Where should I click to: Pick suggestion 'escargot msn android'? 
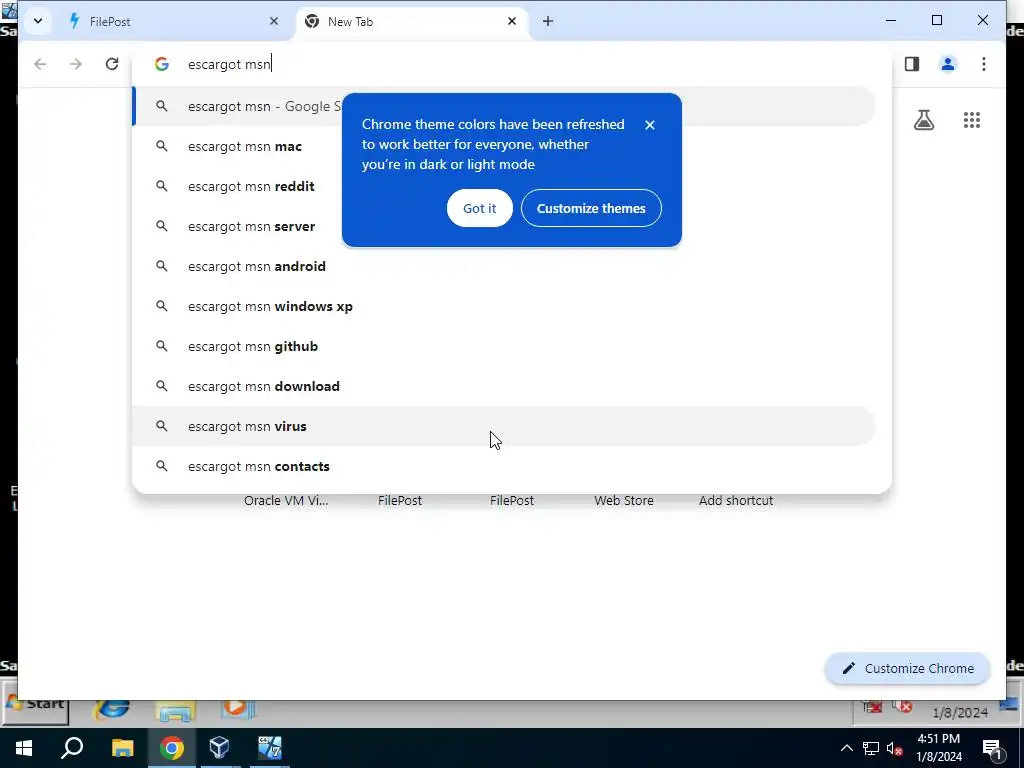coord(504,266)
